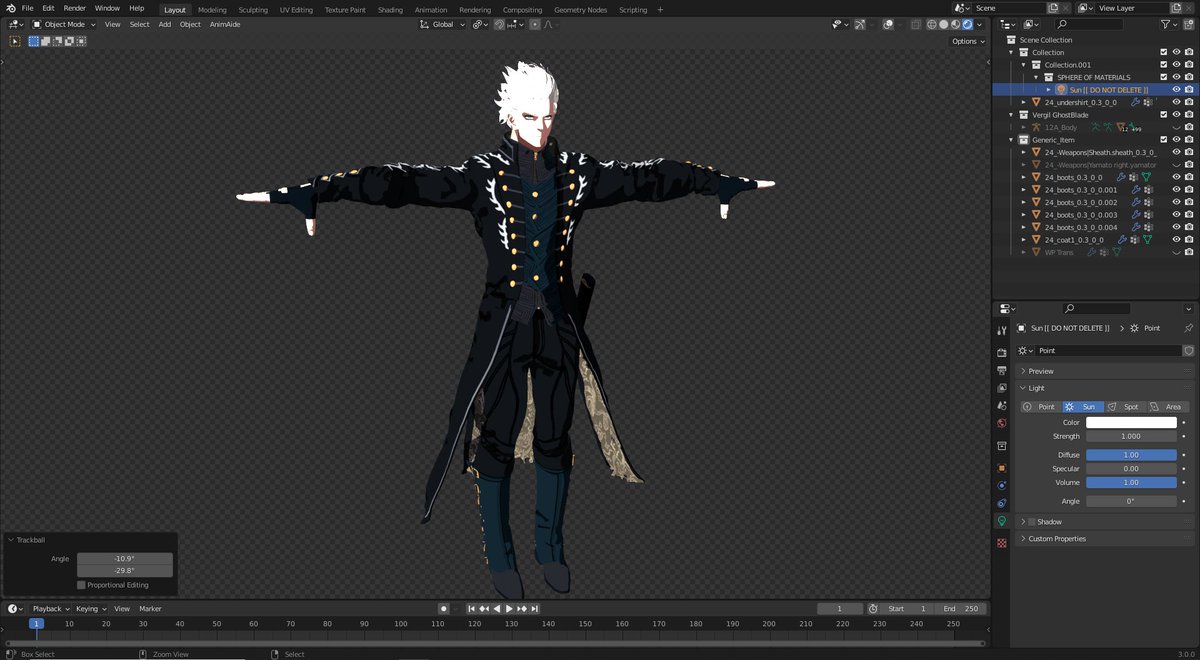1200x660 pixels.
Task: Click the Blender logo menu icon
Action: [x=10, y=8]
